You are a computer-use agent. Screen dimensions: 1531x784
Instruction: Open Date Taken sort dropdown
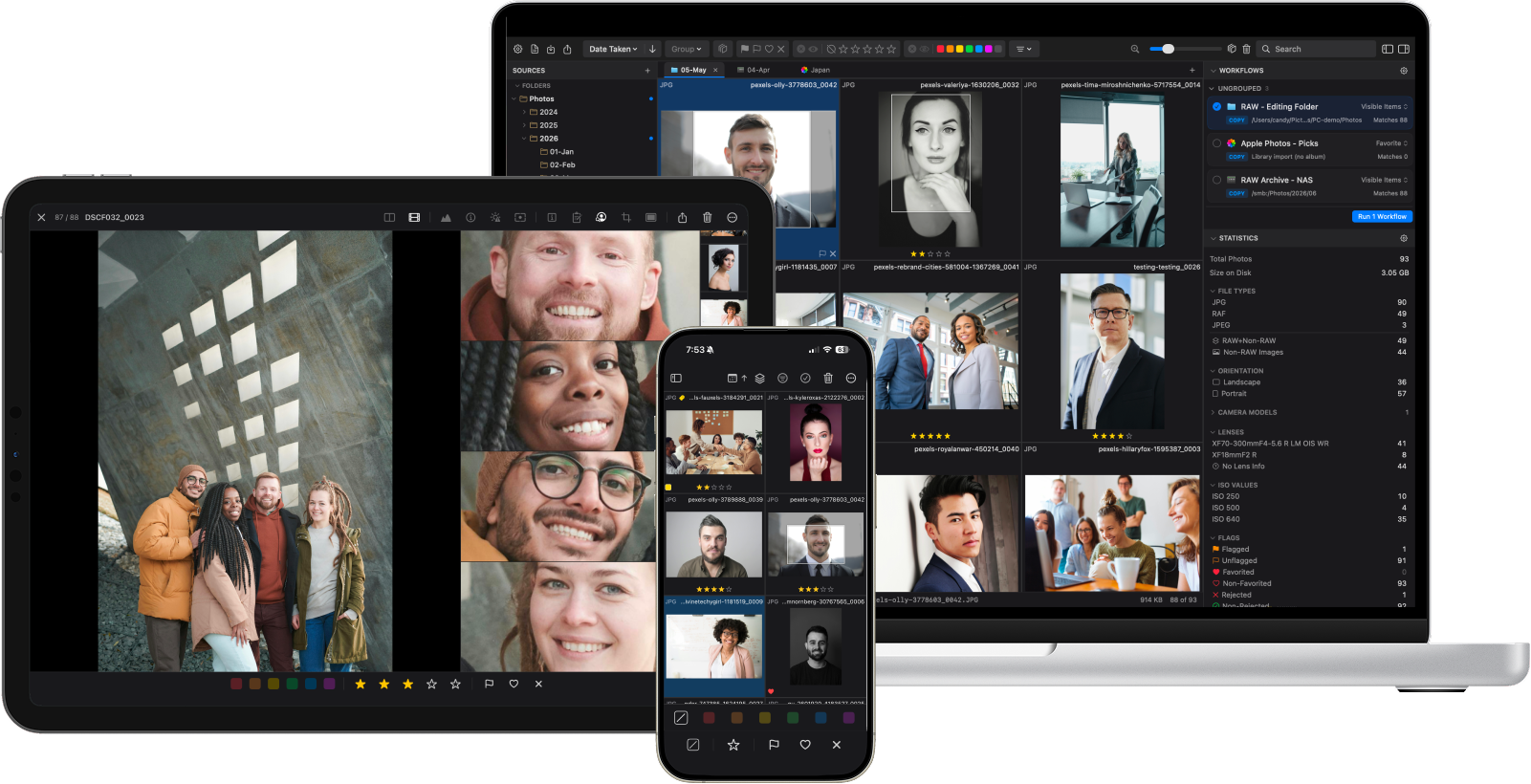coord(613,49)
